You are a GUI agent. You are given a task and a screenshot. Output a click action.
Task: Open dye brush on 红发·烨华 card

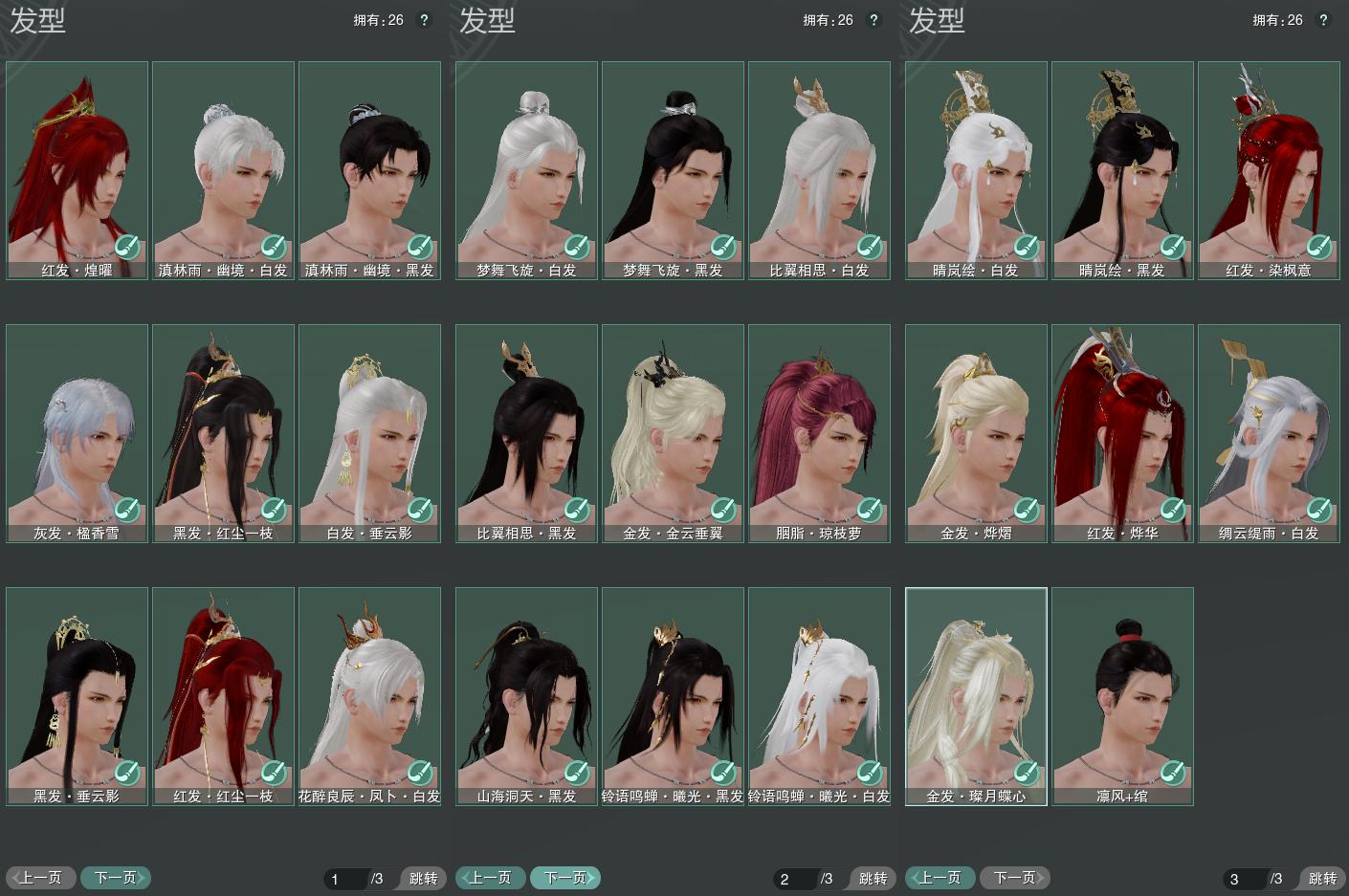tap(1173, 511)
